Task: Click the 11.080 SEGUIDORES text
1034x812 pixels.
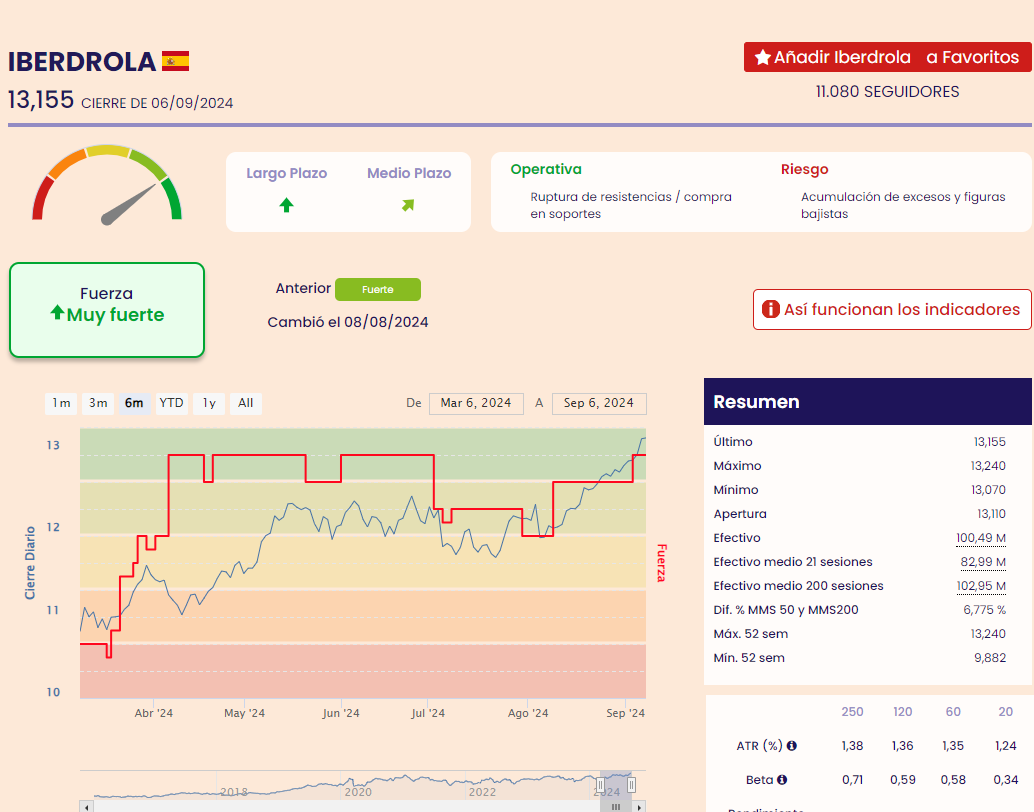Action: pos(887,92)
